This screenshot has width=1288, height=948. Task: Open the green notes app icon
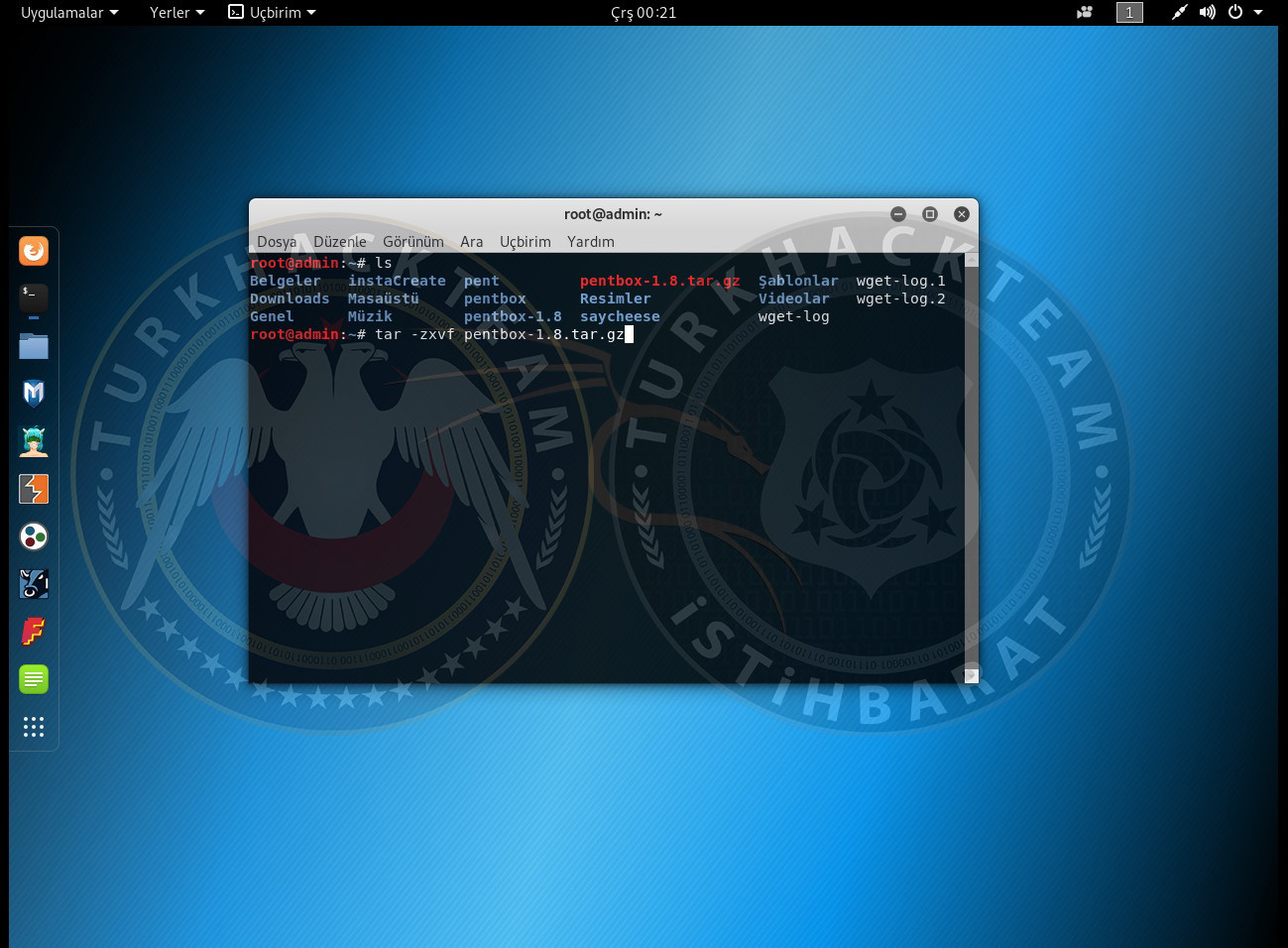pos(34,679)
